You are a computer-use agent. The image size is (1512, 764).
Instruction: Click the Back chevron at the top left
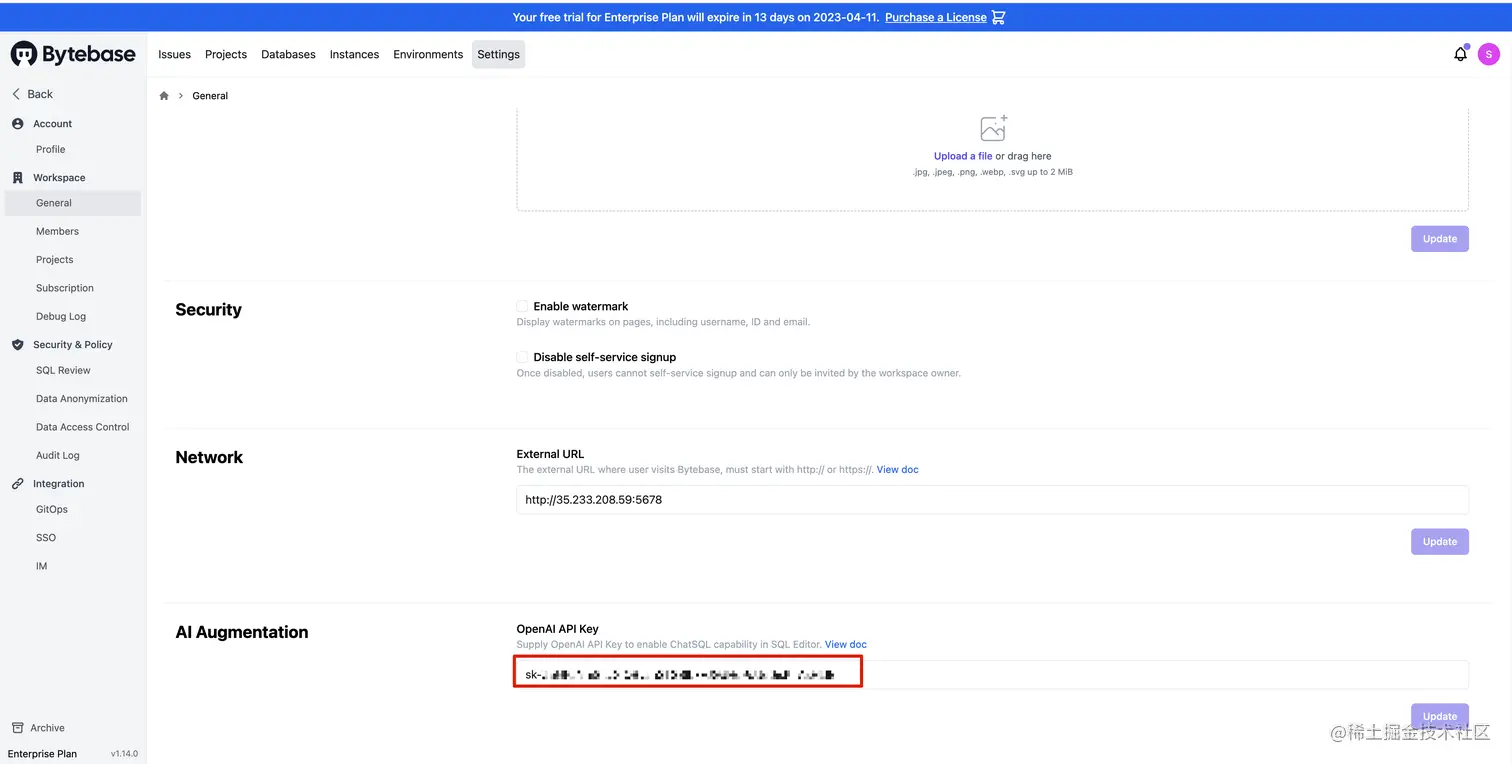pyautogui.click(x=15, y=93)
